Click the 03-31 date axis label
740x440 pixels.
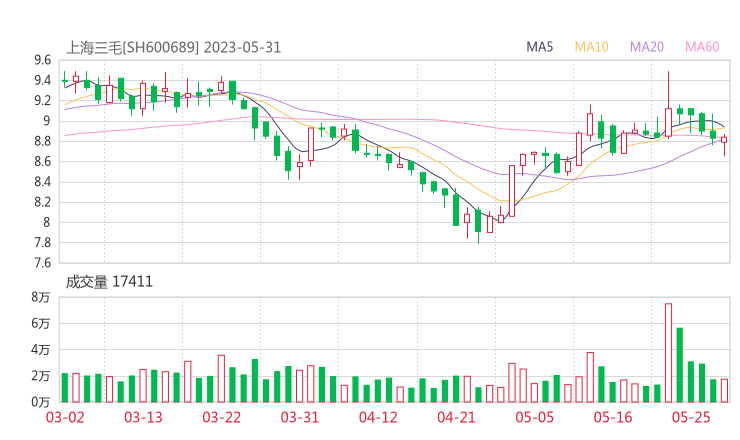coord(300,417)
